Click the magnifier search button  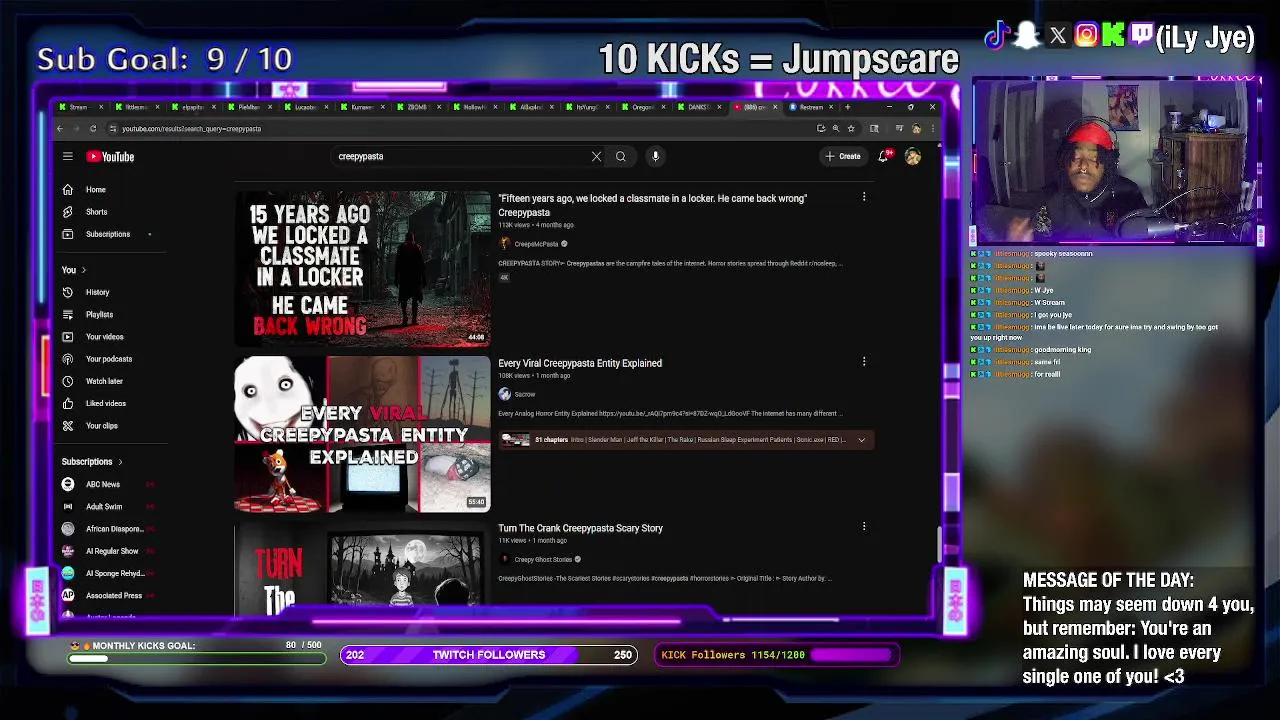(x=620, y=156)
